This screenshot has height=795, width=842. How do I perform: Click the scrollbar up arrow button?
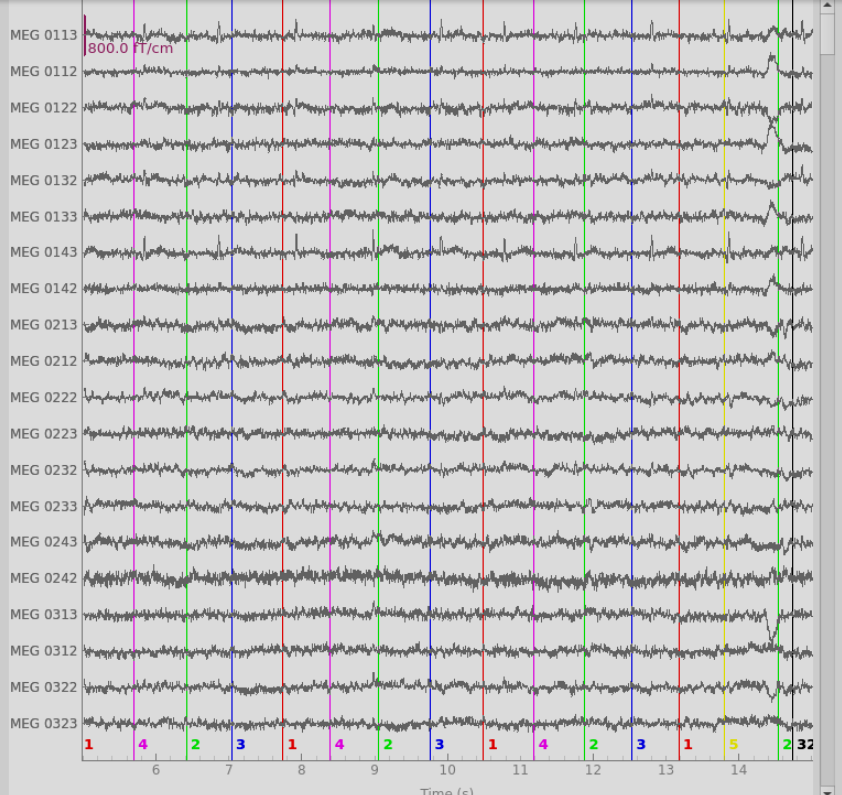827,5
